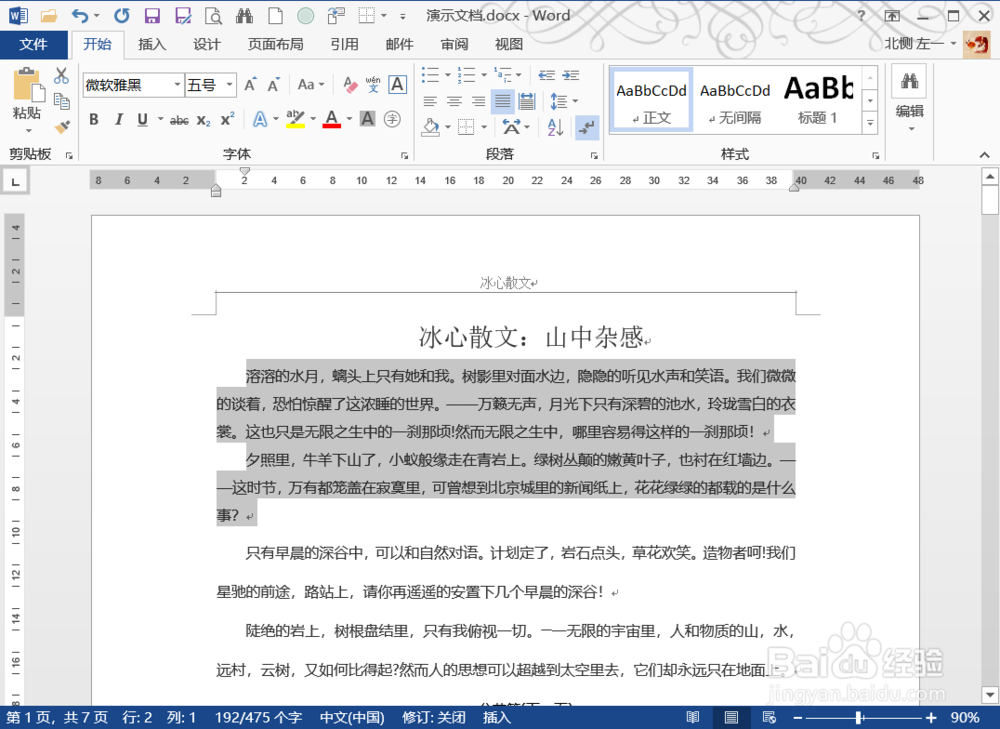The width and height of the screenshot is (1000, 729).
Task: Click the Sort A-Z icon
Action: point(555,128)
